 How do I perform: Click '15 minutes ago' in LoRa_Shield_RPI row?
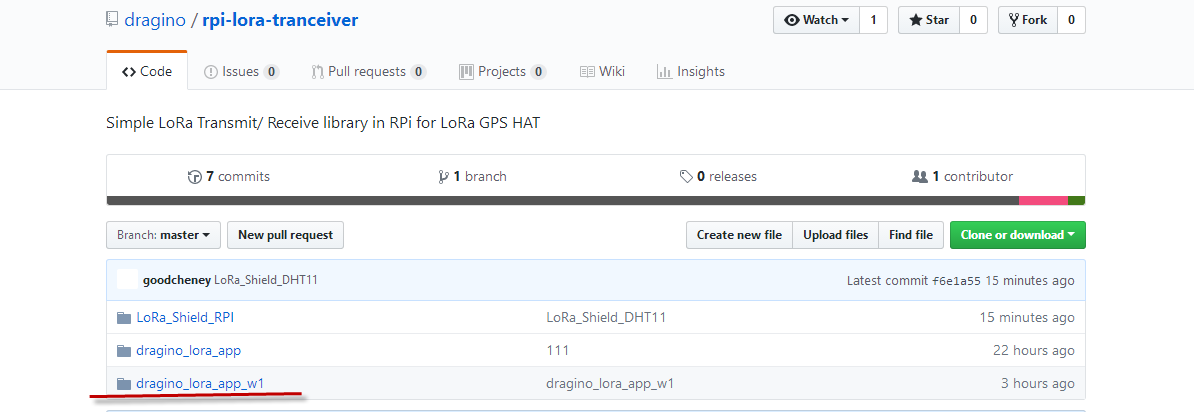pos(1027,317)
